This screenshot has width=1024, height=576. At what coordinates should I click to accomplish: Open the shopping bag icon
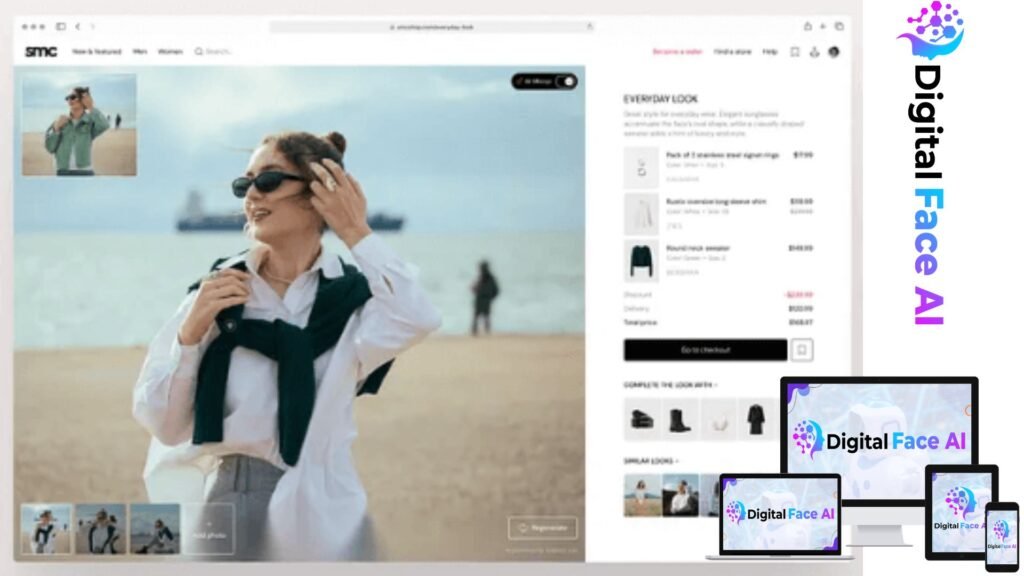(x=814, y=52)
